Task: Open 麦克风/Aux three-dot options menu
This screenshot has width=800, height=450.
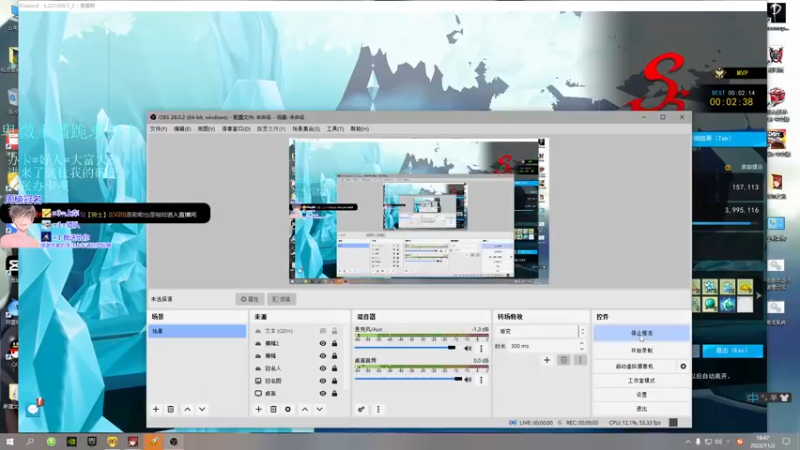Action: tap(481, 348)
